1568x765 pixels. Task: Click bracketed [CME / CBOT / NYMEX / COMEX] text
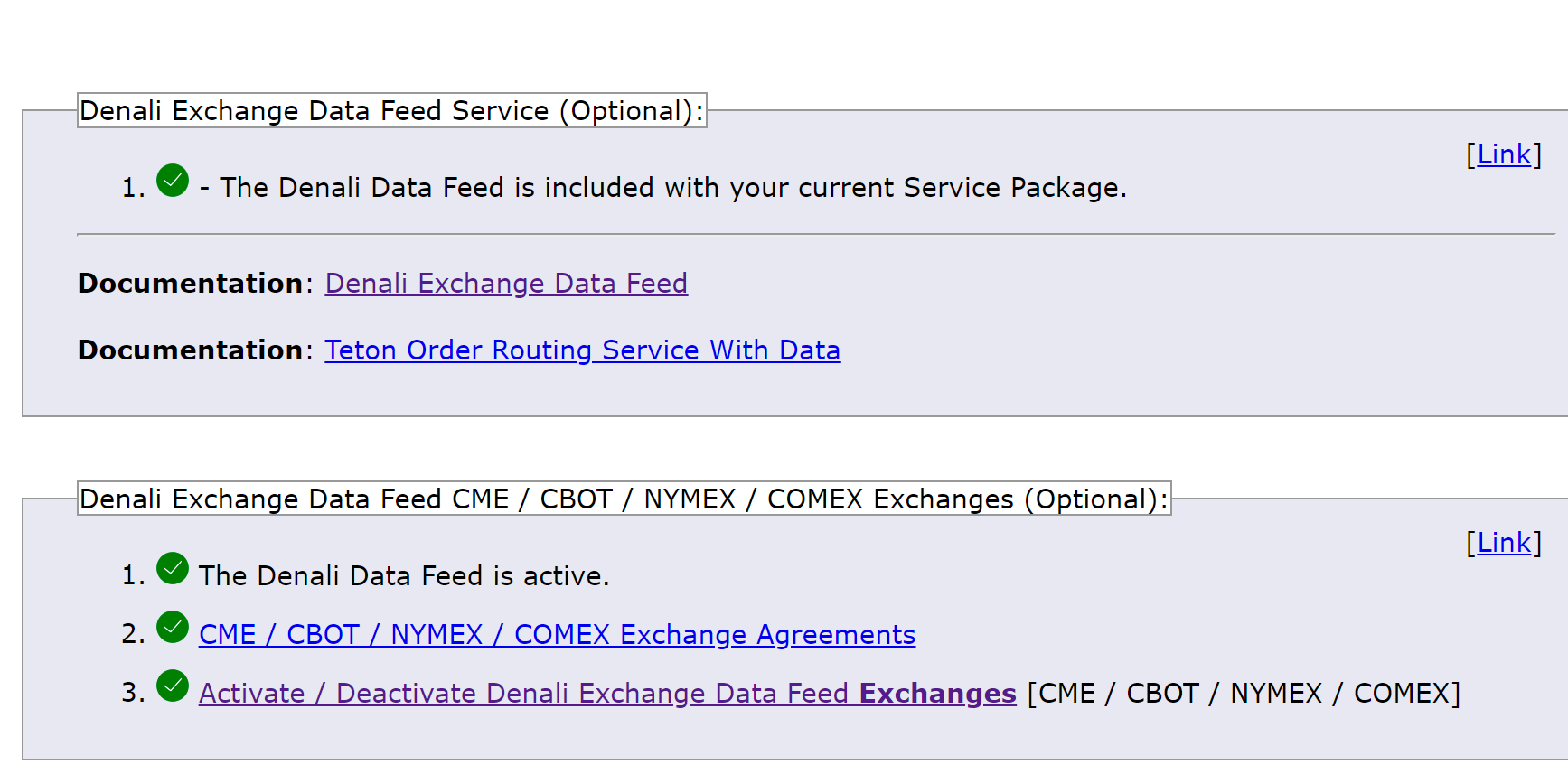(x=1244, y=694)
